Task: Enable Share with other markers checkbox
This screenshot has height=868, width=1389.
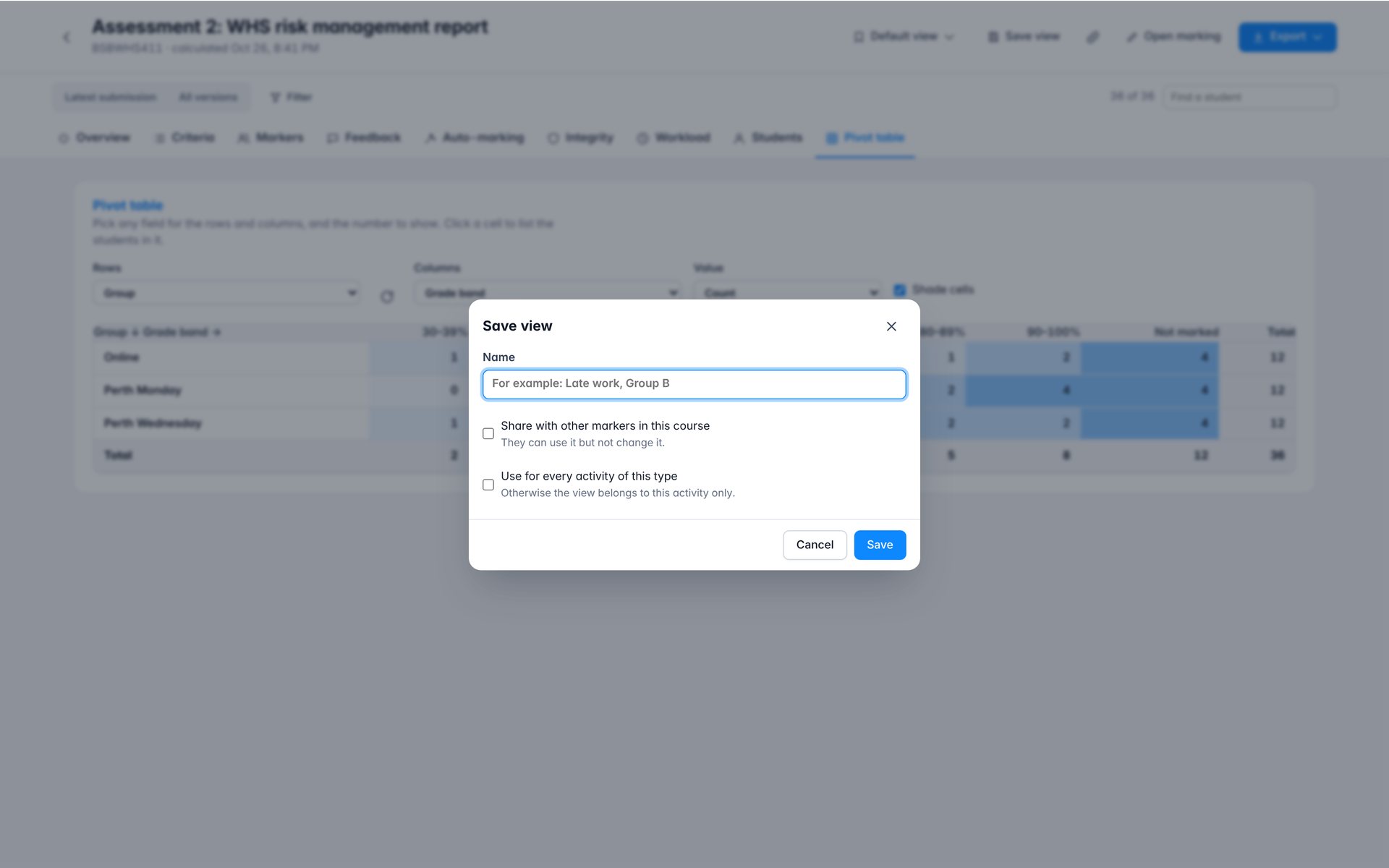Action: (488, 434)
